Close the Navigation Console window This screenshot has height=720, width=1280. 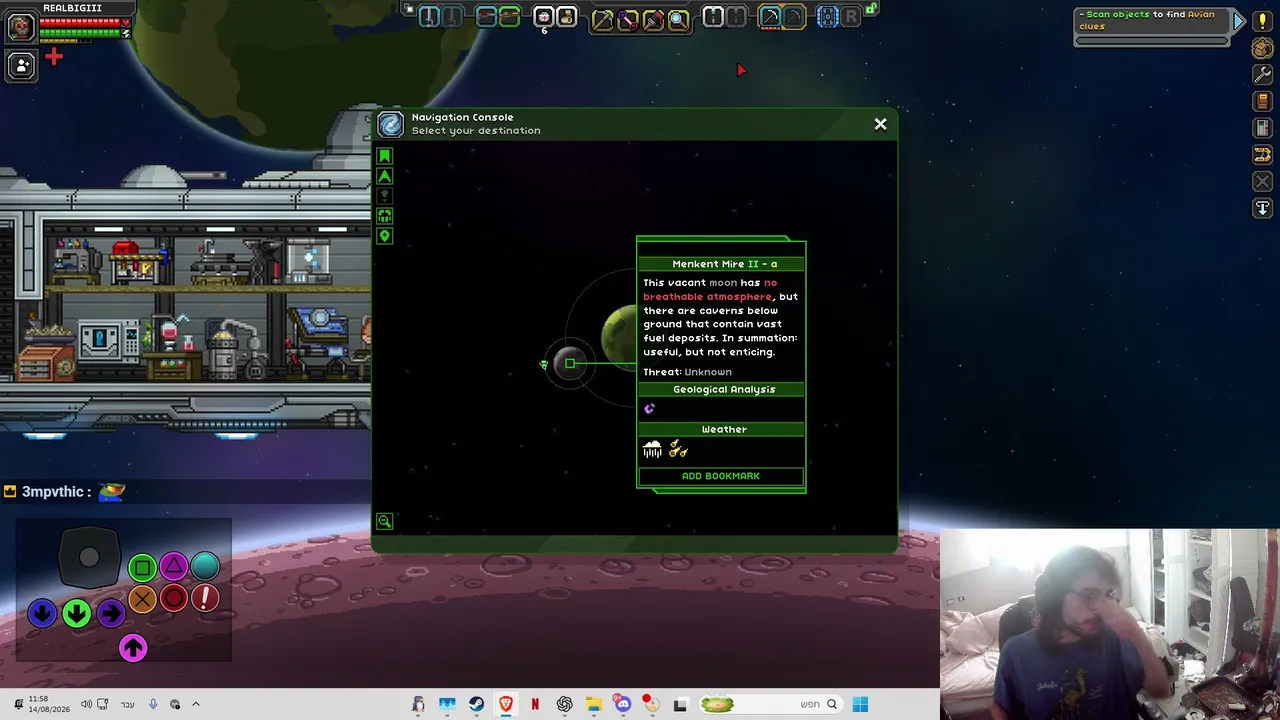point(880,124)
